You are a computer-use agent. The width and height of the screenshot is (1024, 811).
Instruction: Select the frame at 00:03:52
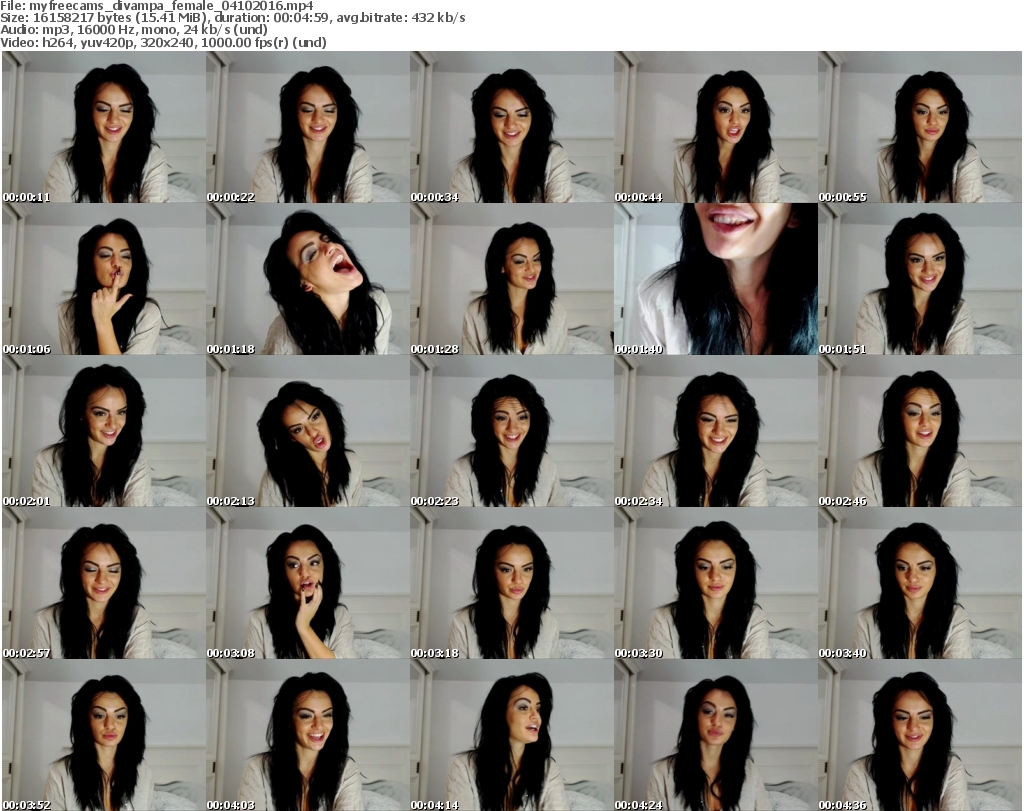pyautogui.click(x=103, y=735)
